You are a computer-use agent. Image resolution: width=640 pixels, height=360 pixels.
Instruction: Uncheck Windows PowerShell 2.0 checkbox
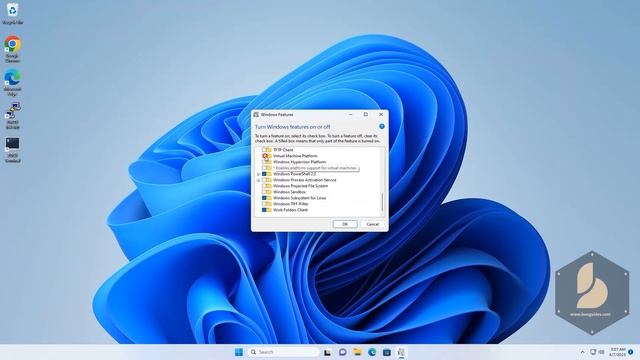click(264, 174)
